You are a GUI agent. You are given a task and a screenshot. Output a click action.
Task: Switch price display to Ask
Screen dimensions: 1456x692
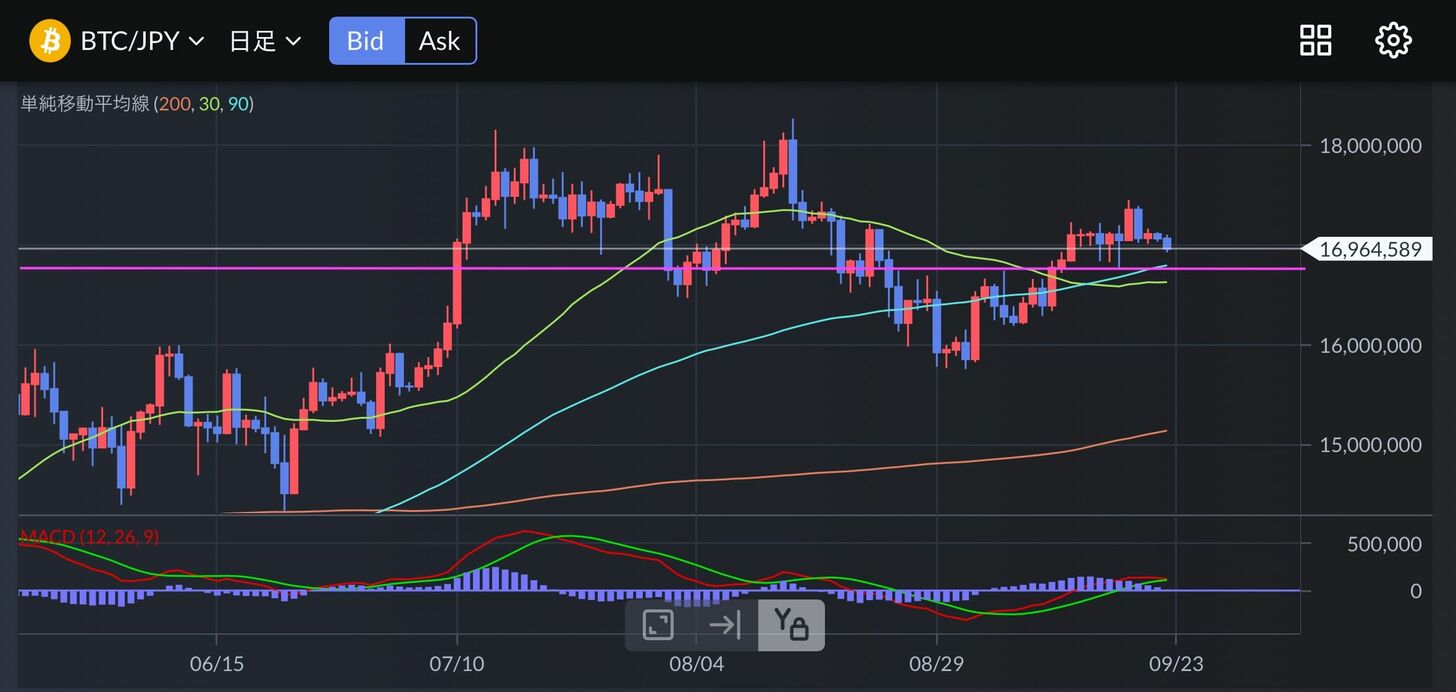(x=439, y=41)
